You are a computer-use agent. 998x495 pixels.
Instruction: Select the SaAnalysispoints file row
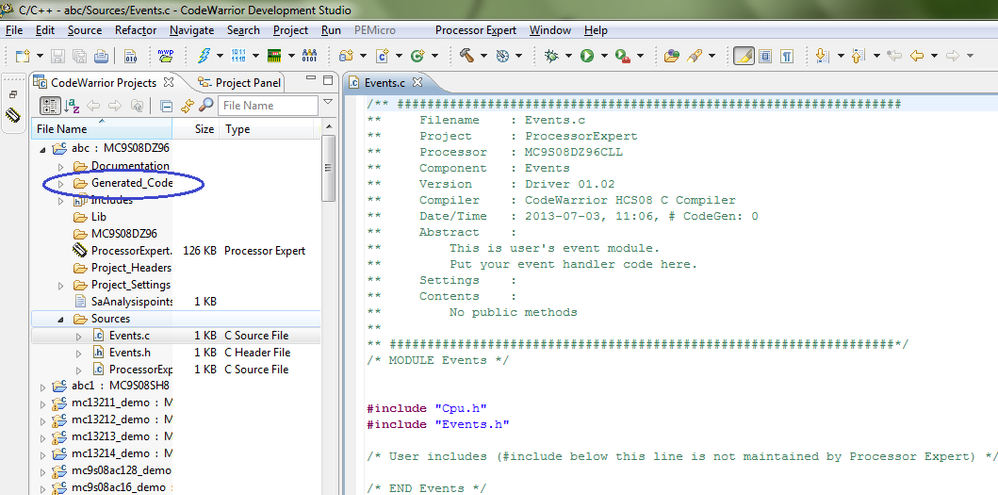click(176, 302)
